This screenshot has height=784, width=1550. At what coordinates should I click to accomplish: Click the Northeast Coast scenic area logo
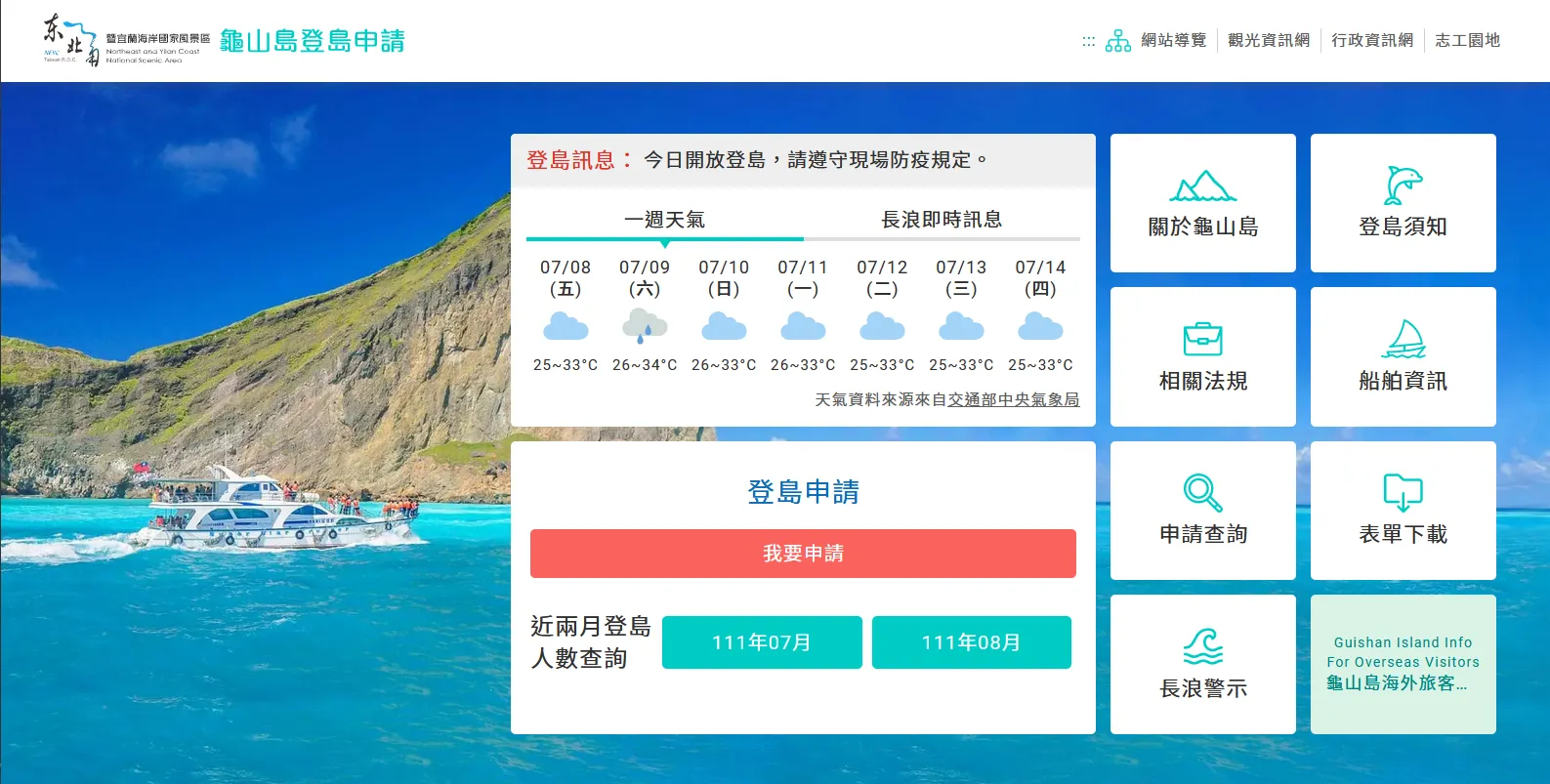pyautogui.click(x=126, y=41)
